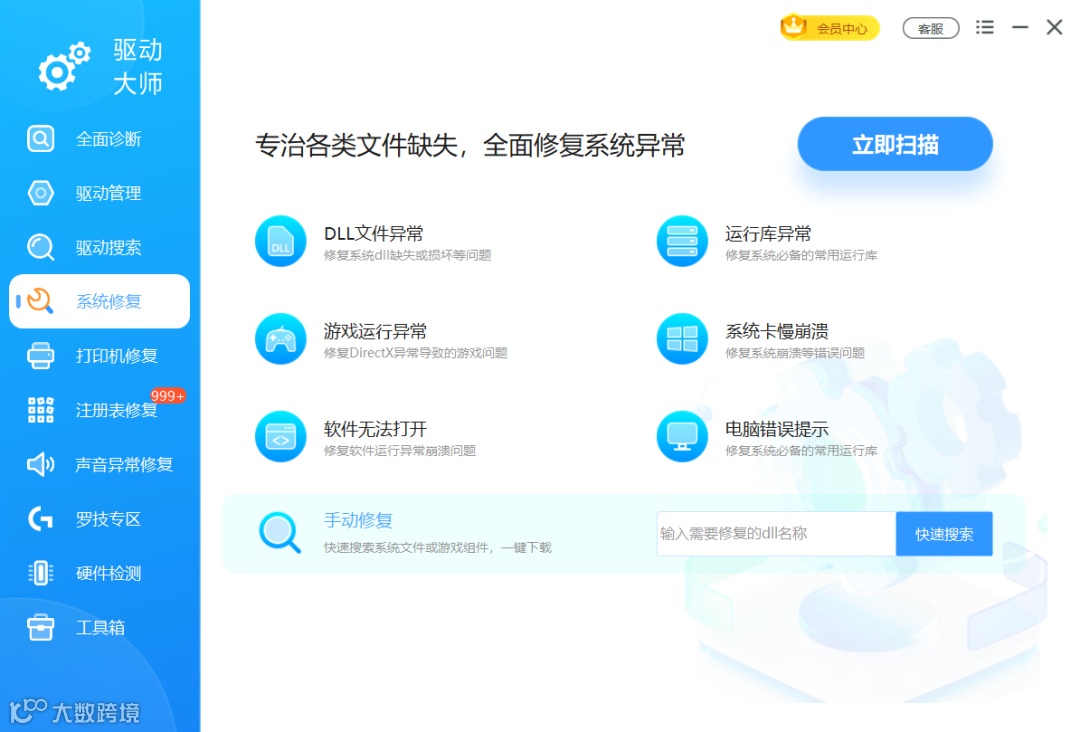The image size is (1080, 732).
Task: Click the 电脑错误提示 monitor icon
Action: [682, 437]
